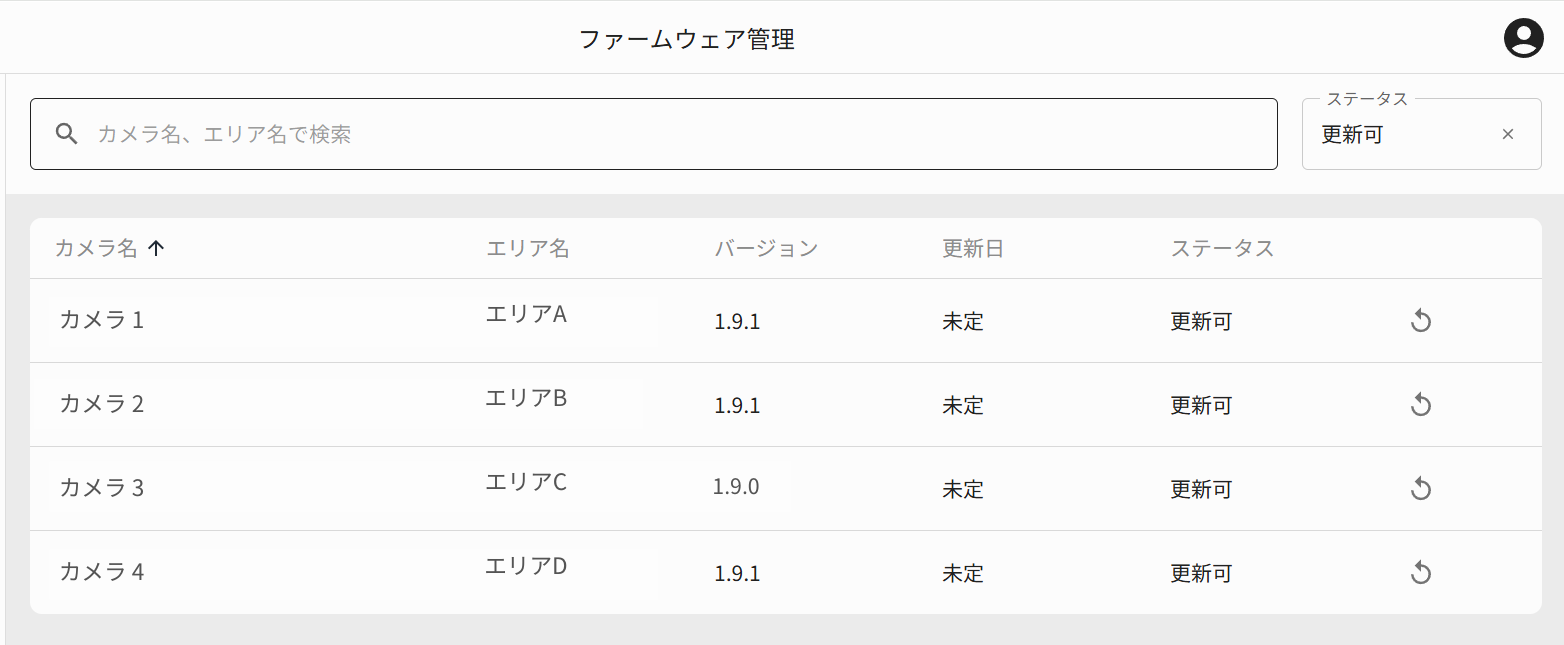Sort table by バージョン column
1564x645 pixels.
(x=766, y=249)
